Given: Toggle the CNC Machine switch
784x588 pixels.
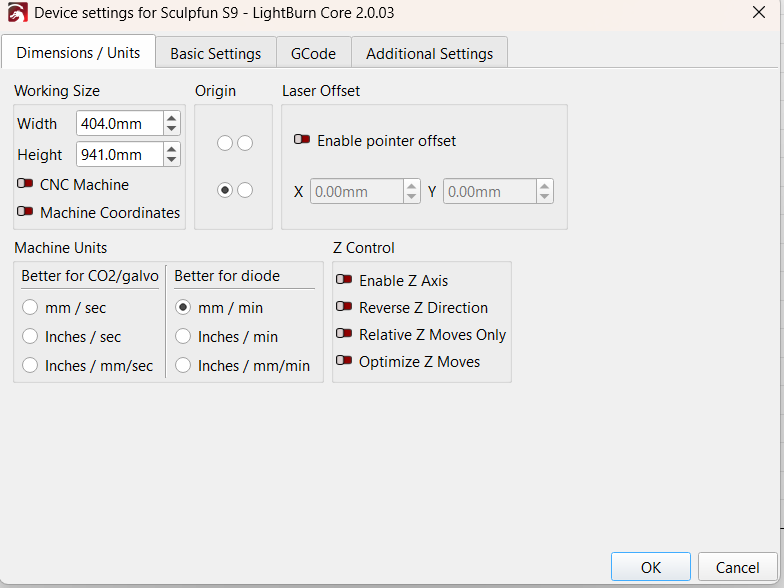Looking at the screenshot, I should click(x=25, y=184).
